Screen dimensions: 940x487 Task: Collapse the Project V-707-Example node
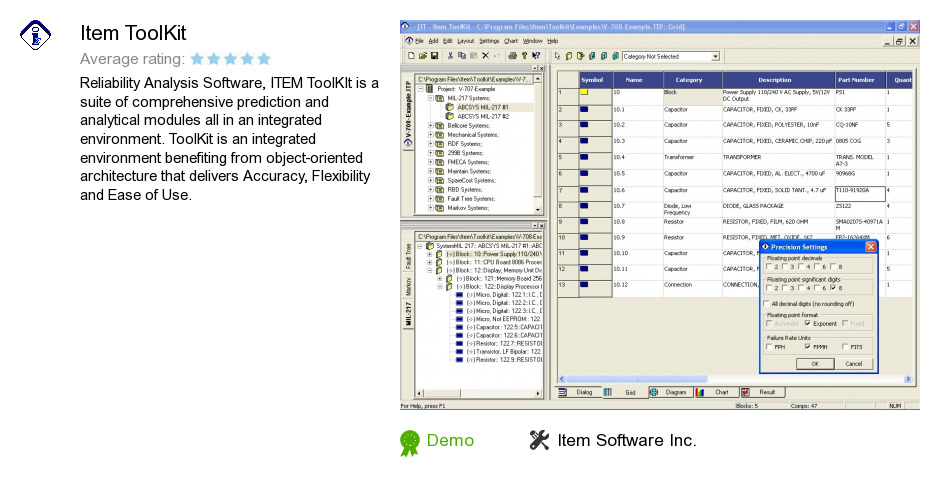[421, 89]
